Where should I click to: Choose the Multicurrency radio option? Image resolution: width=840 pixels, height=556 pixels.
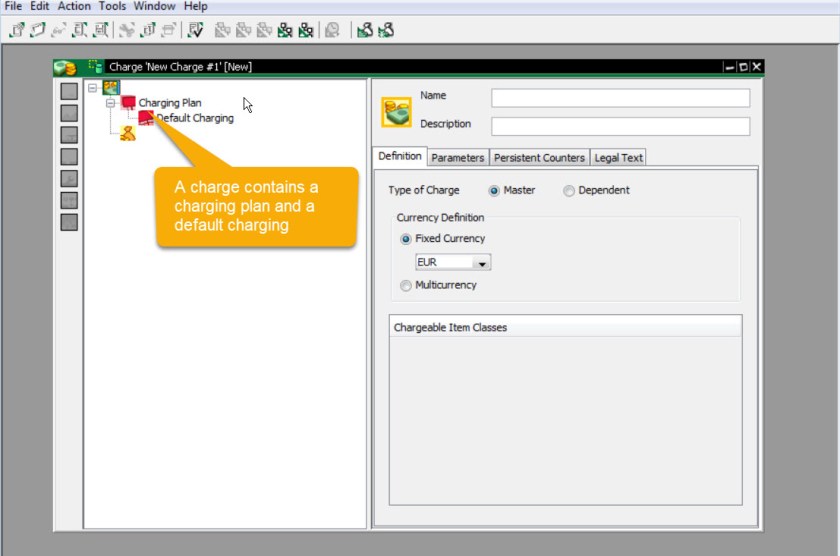tap(405, 286)
